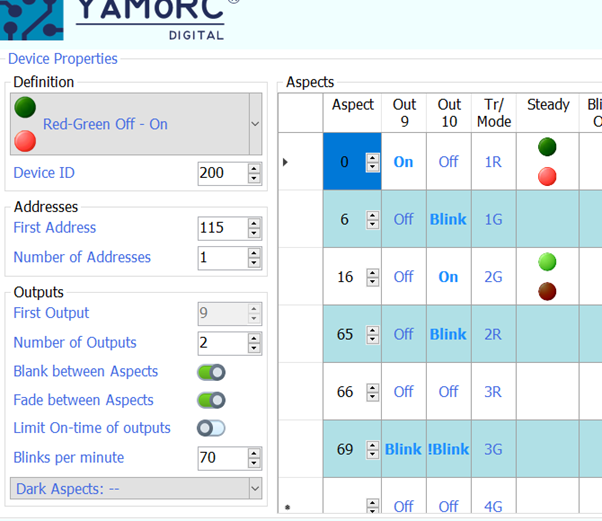Click Out 10 'On' in aspect 16 row
This screenshot has height=521, width=602.
click(x=449, y=277)
